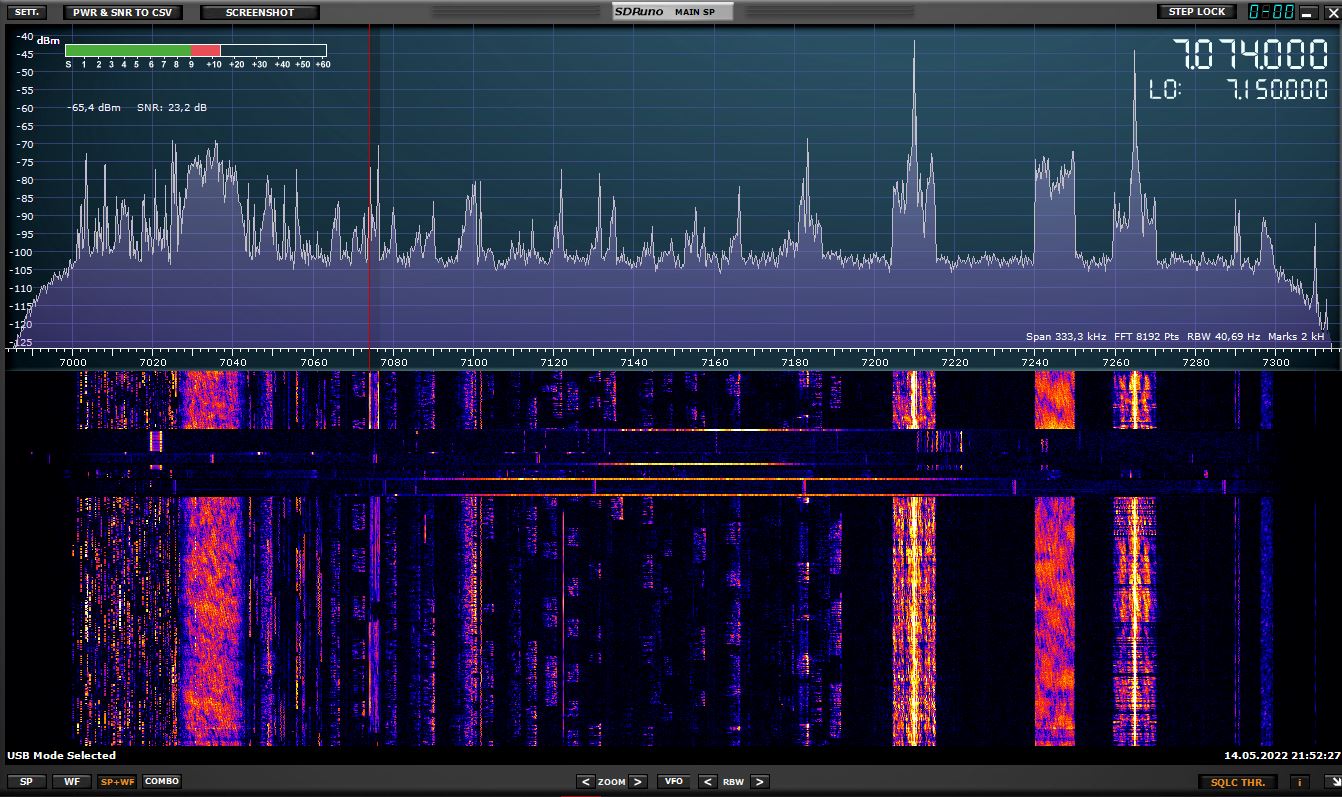Click the 7000 label on frequency scale
This screenshot has height=797, width=1342.
coord(73,362)
